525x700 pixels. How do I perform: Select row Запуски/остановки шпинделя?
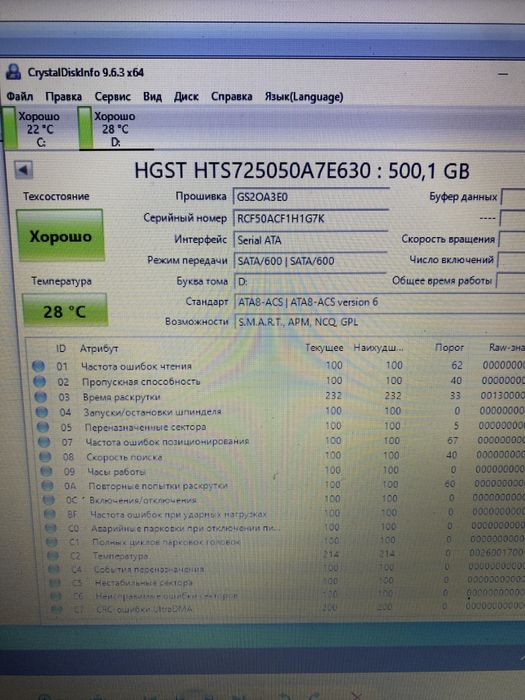click(x=279, y=411)
